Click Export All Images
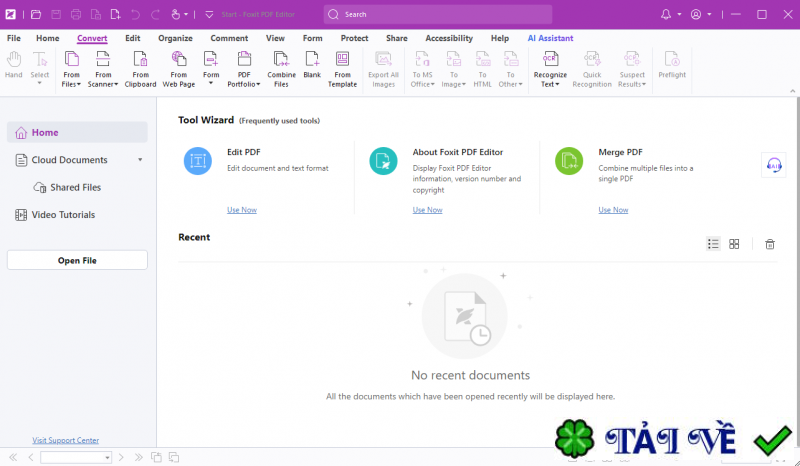The width and height of the screenshot is (800, 466). point(383,69)
